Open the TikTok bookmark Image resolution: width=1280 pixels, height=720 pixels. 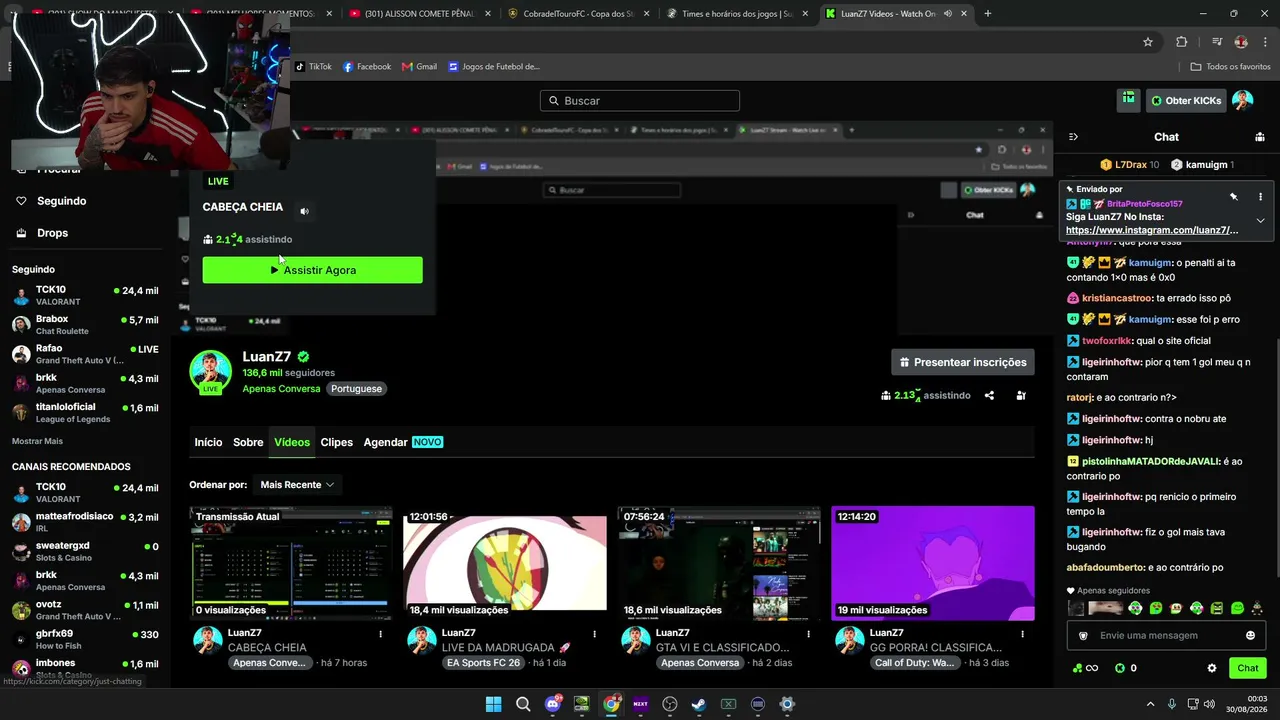313,67
